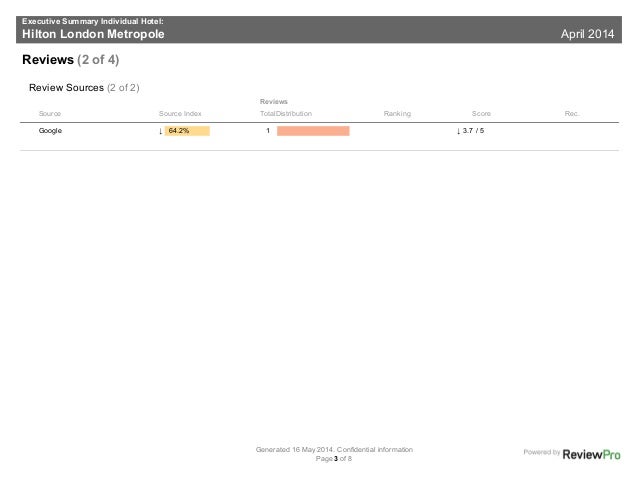The height and width of the screenshot is (479, 638).
Task: Click the 64.2% source index bar
Action: click(187, 131)
